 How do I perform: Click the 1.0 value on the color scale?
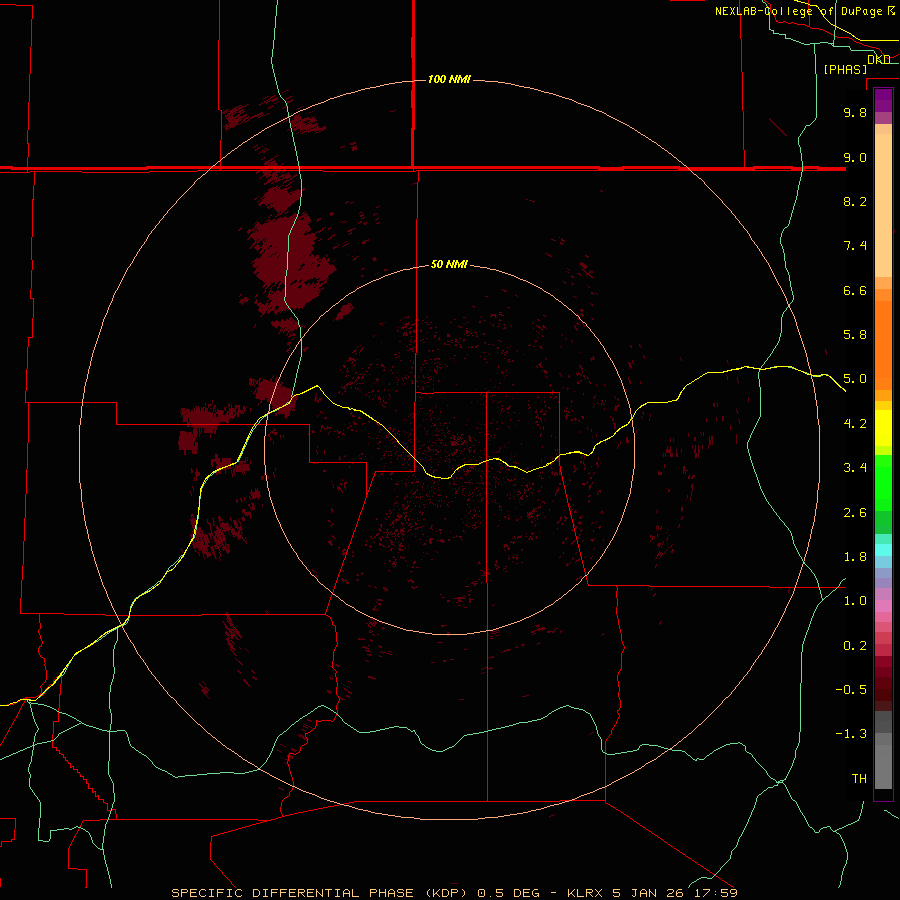click(x=855, y=601)
